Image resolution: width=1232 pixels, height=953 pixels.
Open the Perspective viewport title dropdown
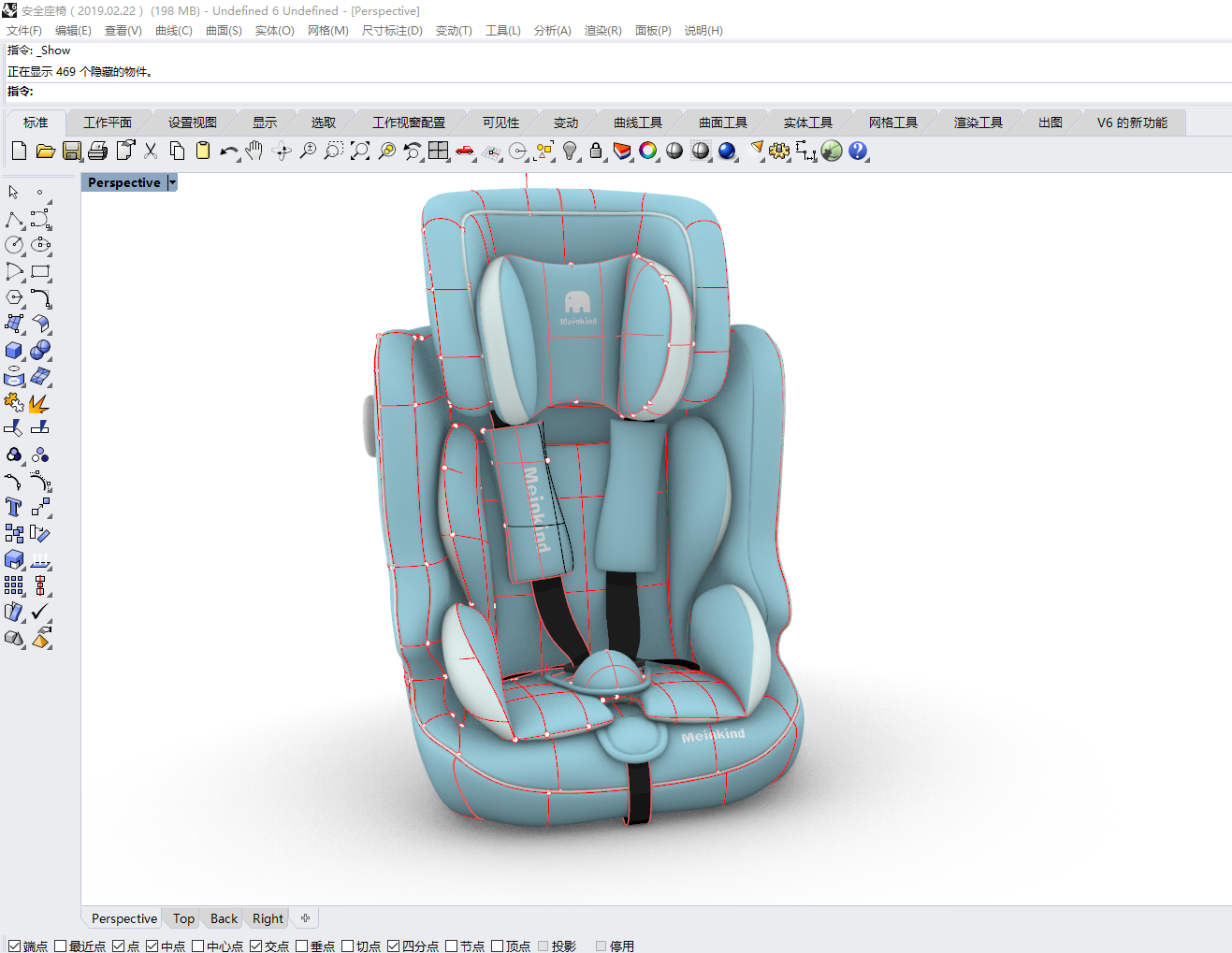tap(172, 183)
